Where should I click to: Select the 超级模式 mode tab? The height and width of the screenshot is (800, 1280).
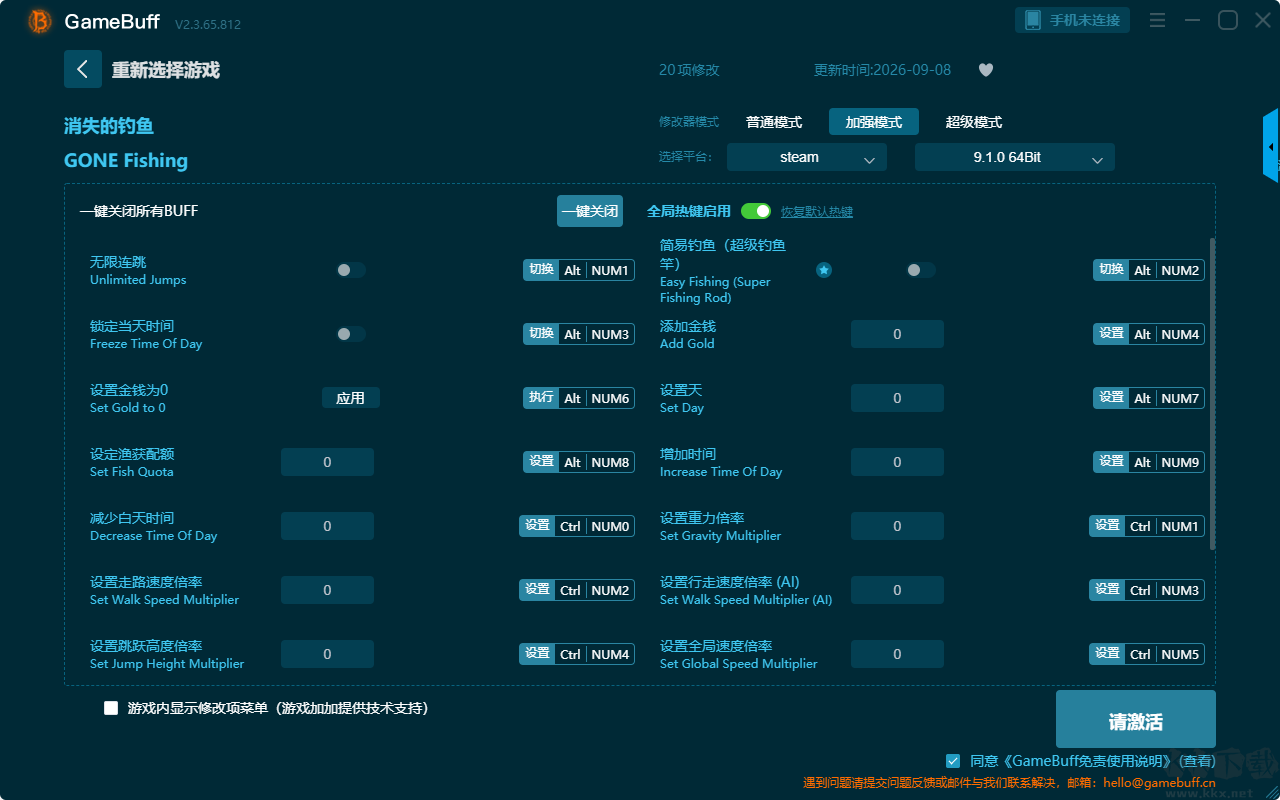click(974, 122)
